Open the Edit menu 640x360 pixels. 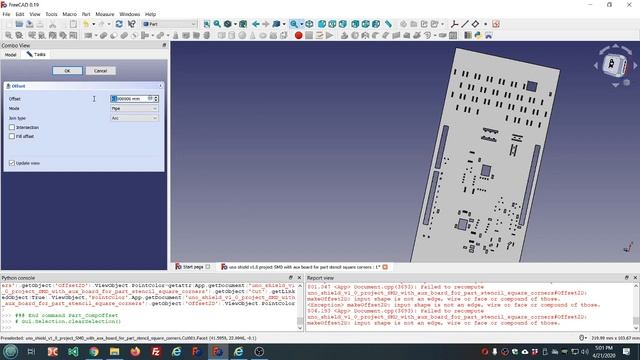[x=20, y=14]
